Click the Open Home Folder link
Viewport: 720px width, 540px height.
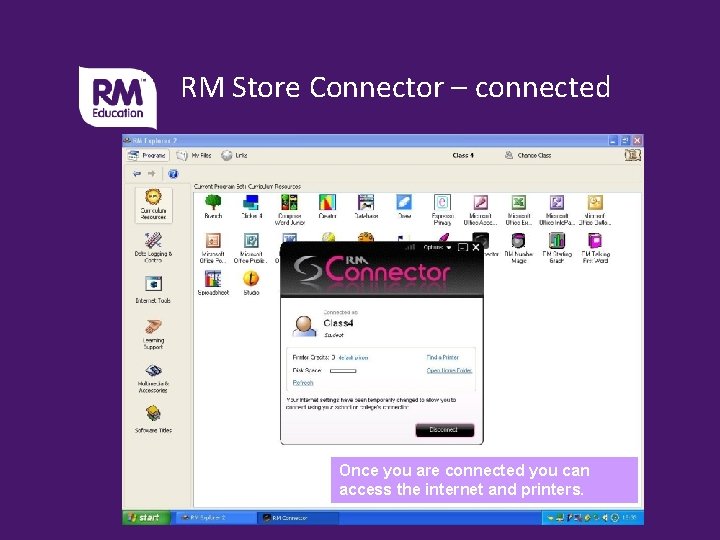coord(449,370)
